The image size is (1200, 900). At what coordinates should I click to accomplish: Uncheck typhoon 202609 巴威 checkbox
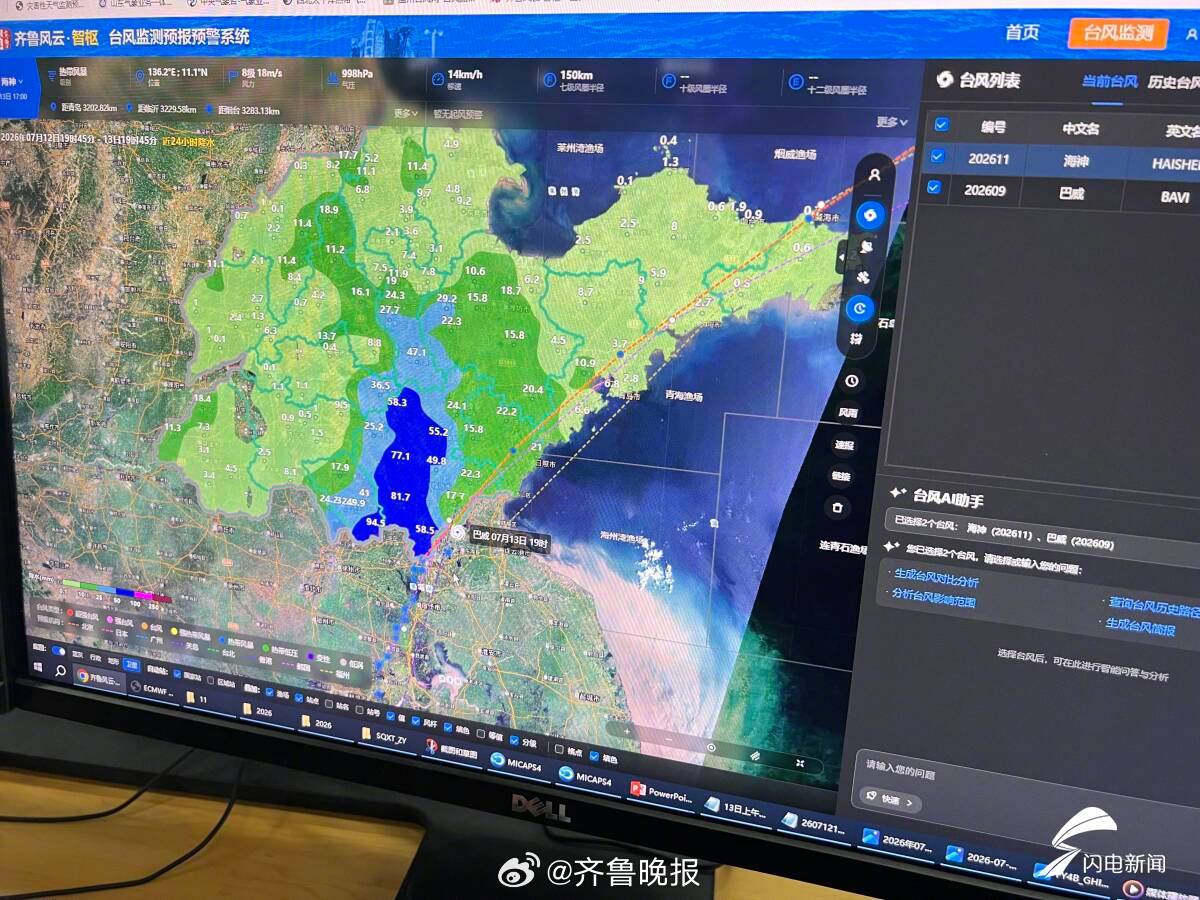[x=934, y=187]
